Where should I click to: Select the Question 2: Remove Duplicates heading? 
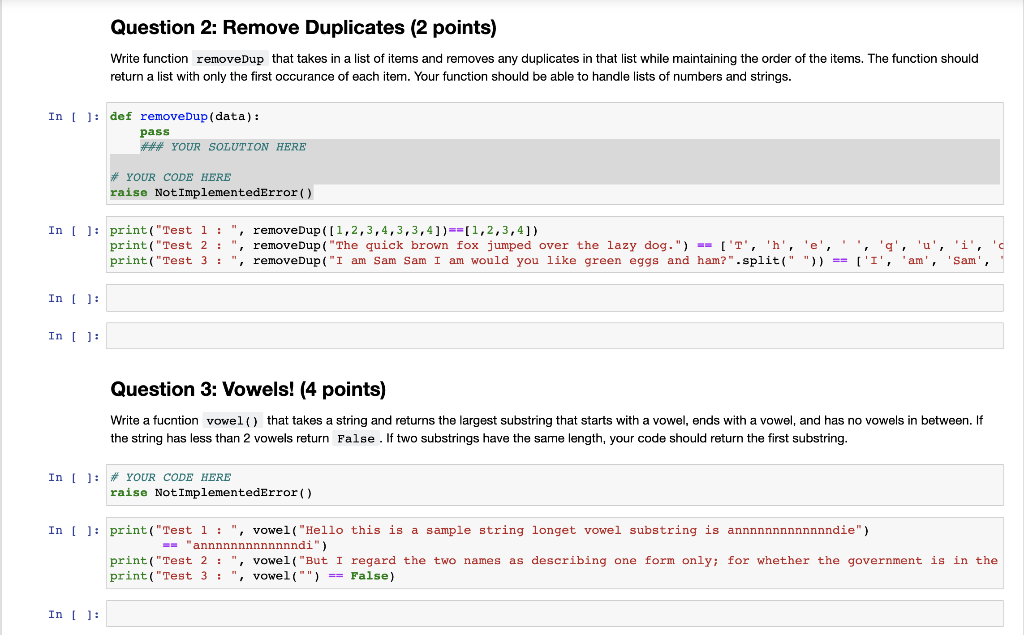click(300, 27)
